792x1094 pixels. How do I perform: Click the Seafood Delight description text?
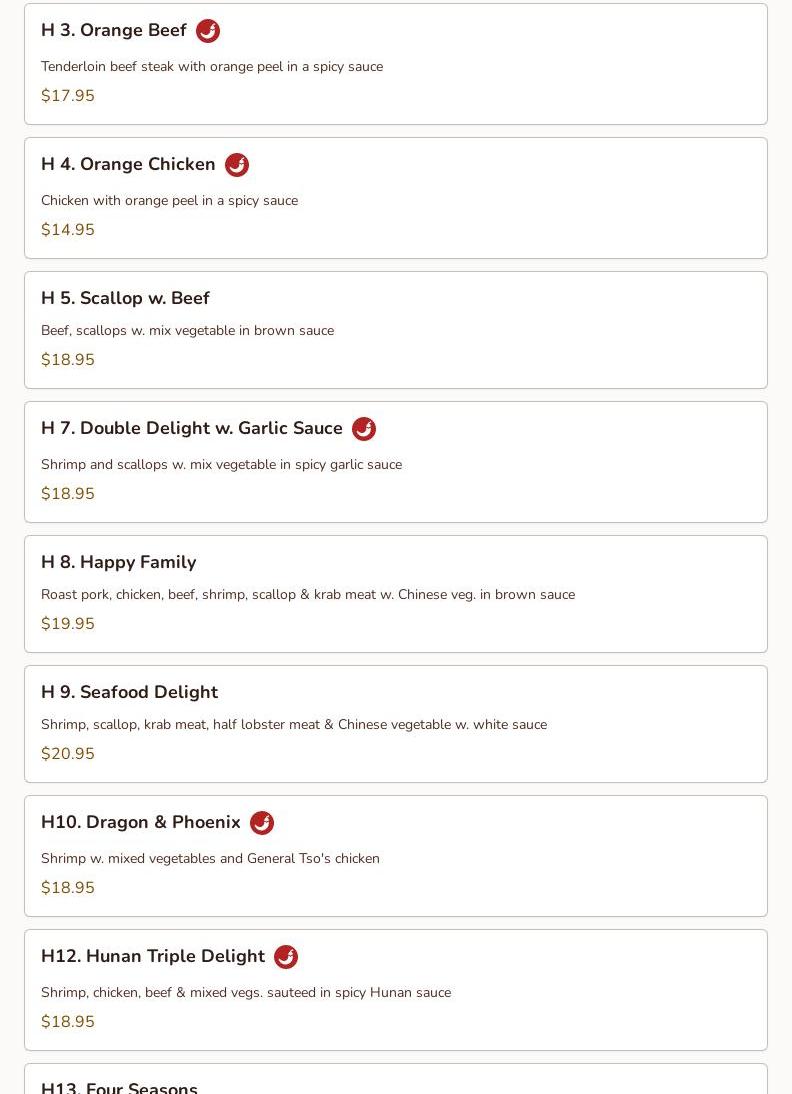pyautogui.click(x=294, y=725)
